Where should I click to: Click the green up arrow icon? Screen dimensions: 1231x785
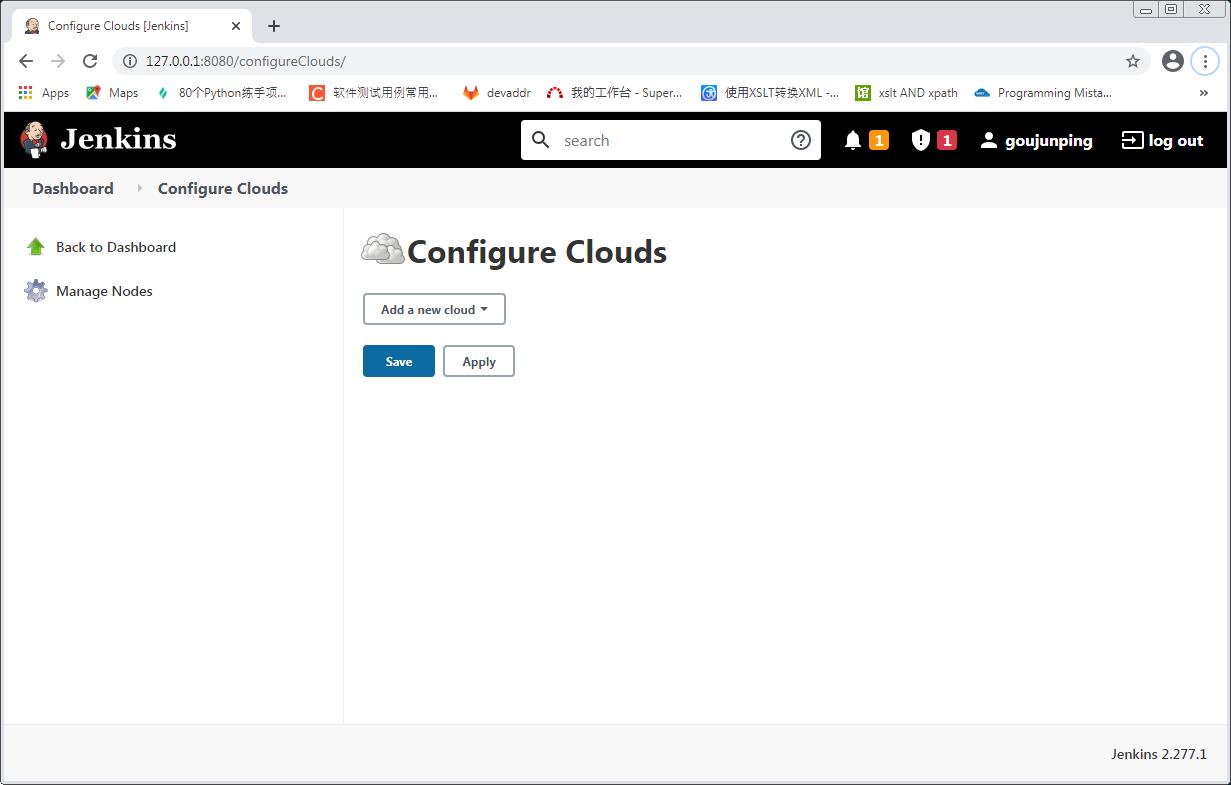coord(36,247)
